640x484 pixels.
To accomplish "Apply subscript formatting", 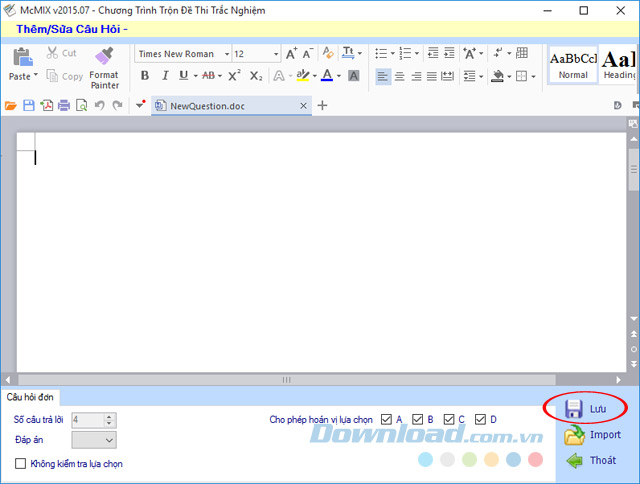I will 256,76.
